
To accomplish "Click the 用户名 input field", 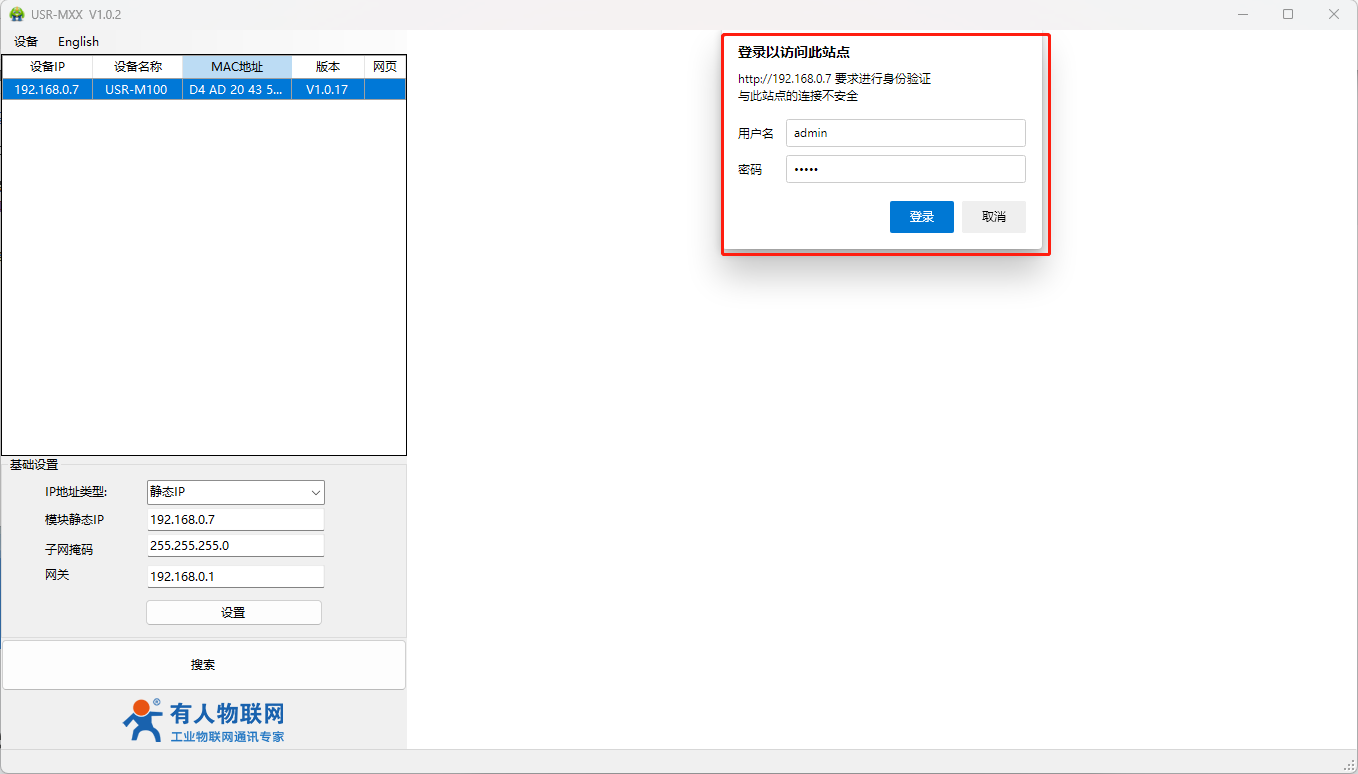I will (905, 133).
